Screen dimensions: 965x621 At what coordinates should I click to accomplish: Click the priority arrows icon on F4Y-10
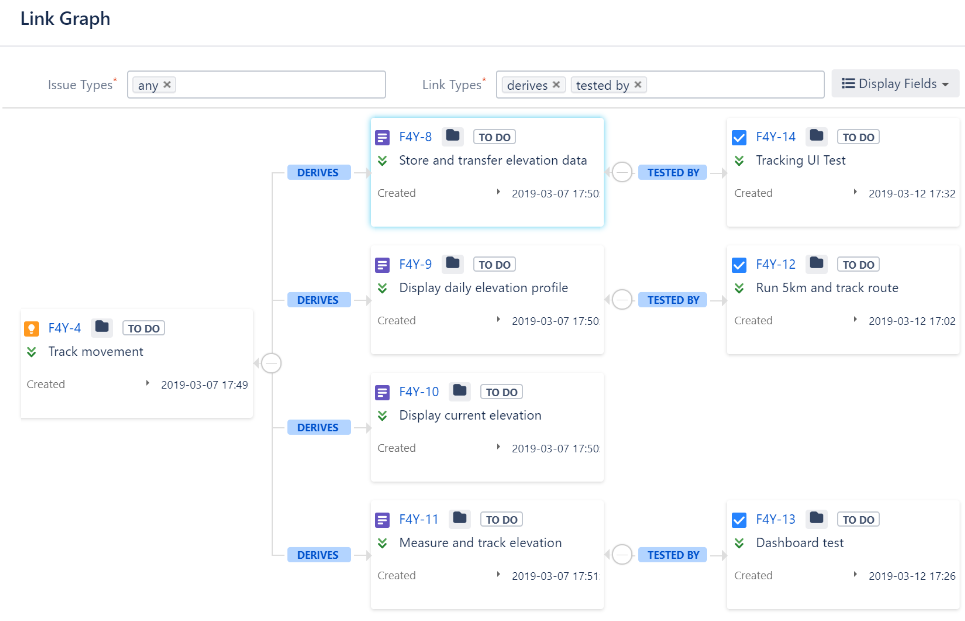[x=382, y=415]
